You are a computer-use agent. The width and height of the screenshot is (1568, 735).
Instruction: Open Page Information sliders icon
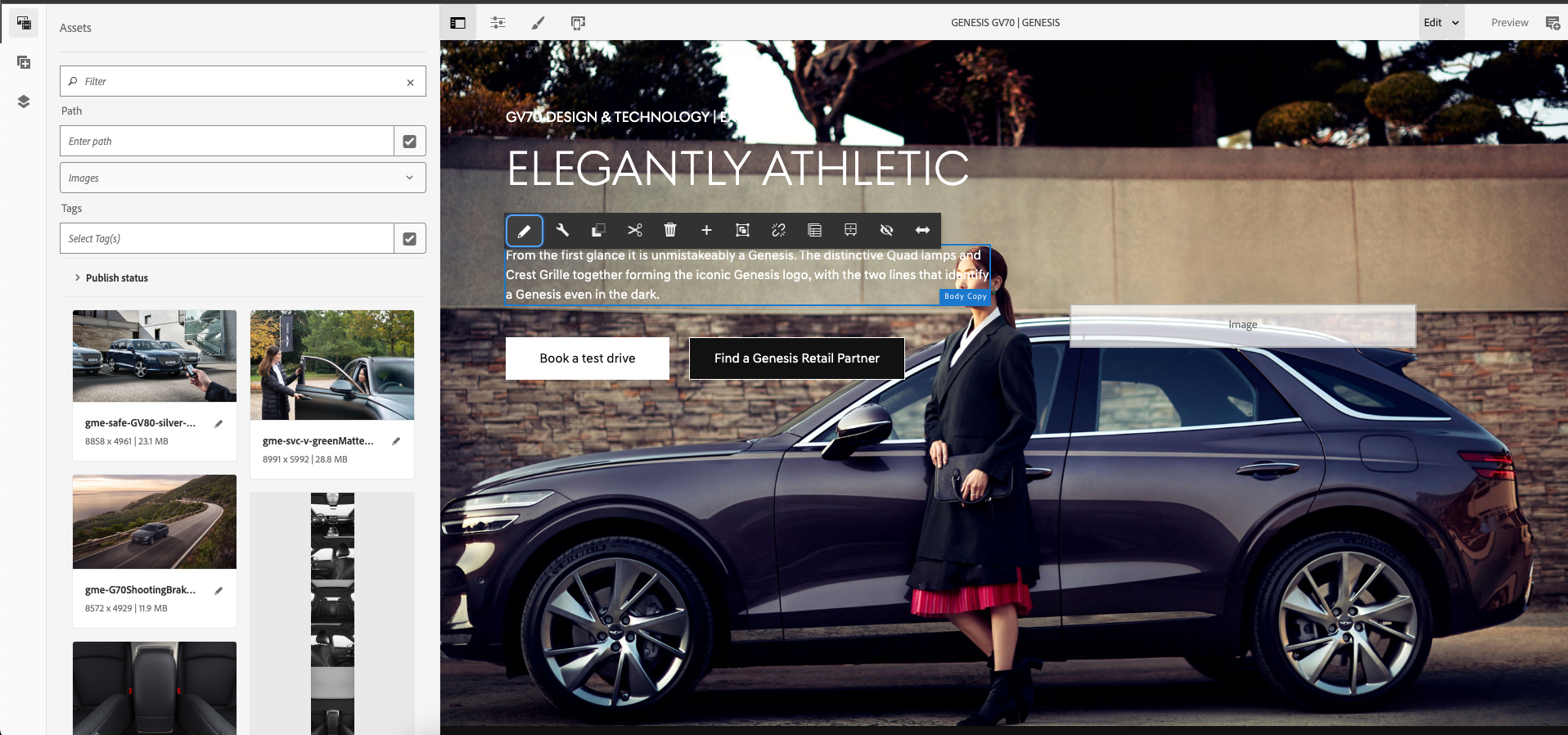coord(498,23)
